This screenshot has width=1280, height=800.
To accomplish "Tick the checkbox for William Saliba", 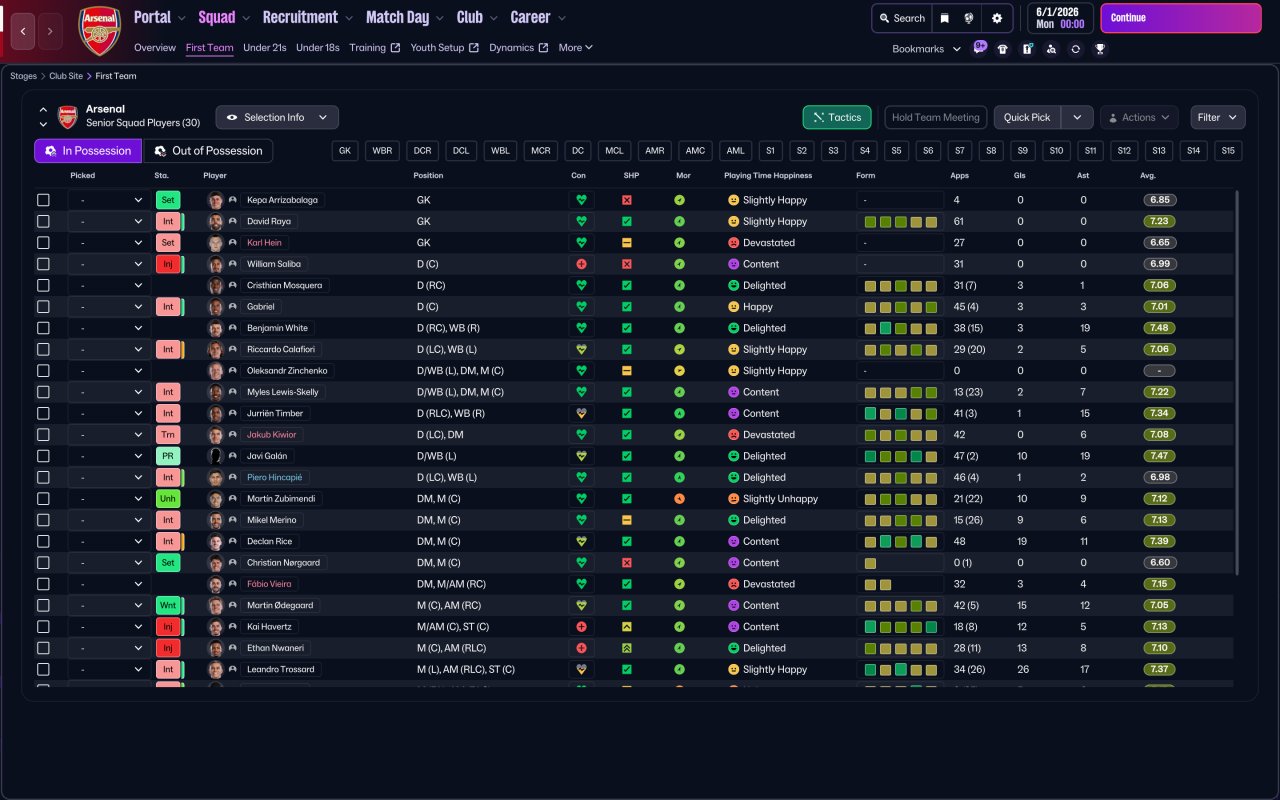I will [43, 264].
